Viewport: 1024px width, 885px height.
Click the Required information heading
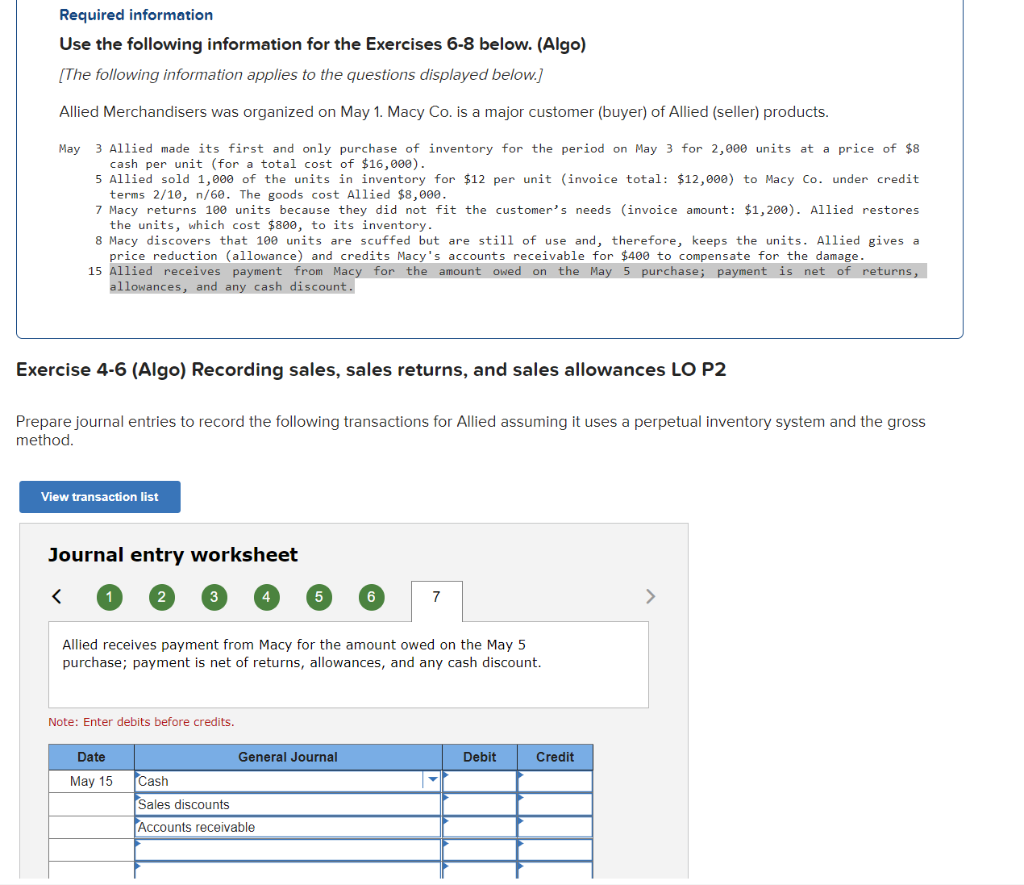136,15
